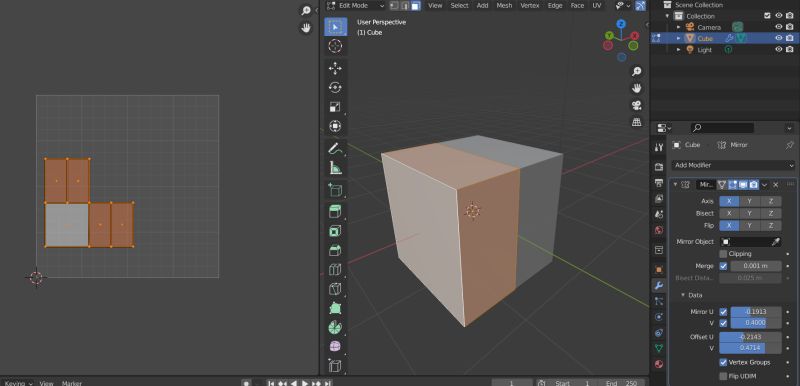Toggle Merge checkbox
The width and height of the screenshot is (800, 386).
tap(723, 266)
